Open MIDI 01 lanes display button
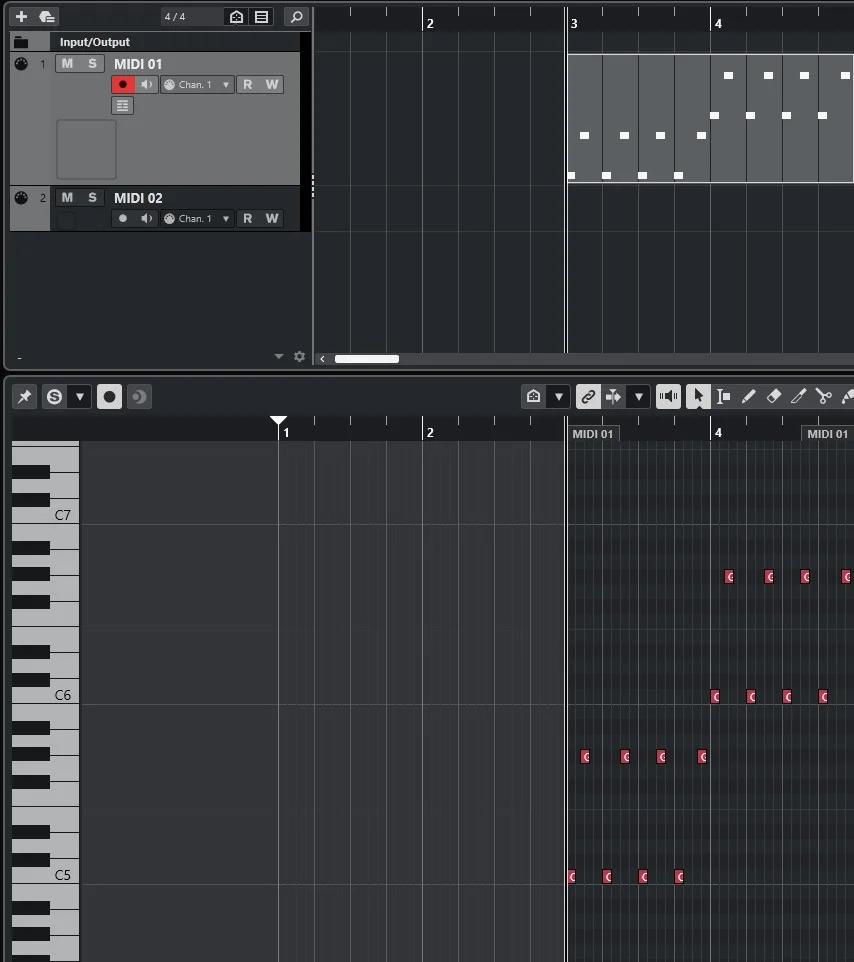This screenshot has height=962, width=854. 123,106
